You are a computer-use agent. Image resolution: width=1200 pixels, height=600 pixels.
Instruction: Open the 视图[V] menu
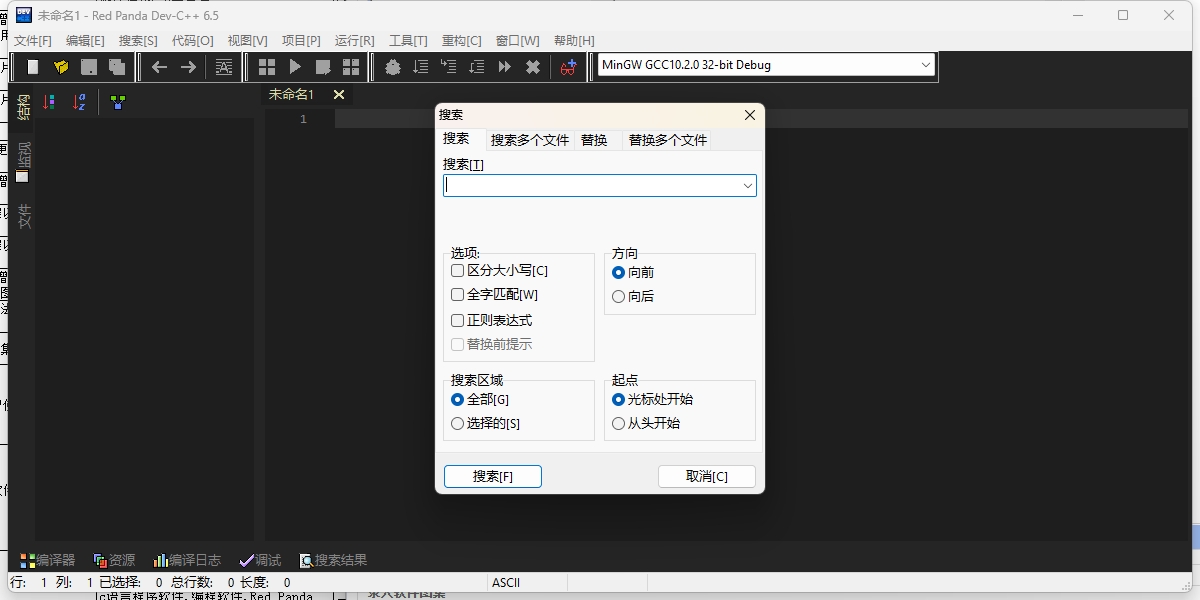247,41
